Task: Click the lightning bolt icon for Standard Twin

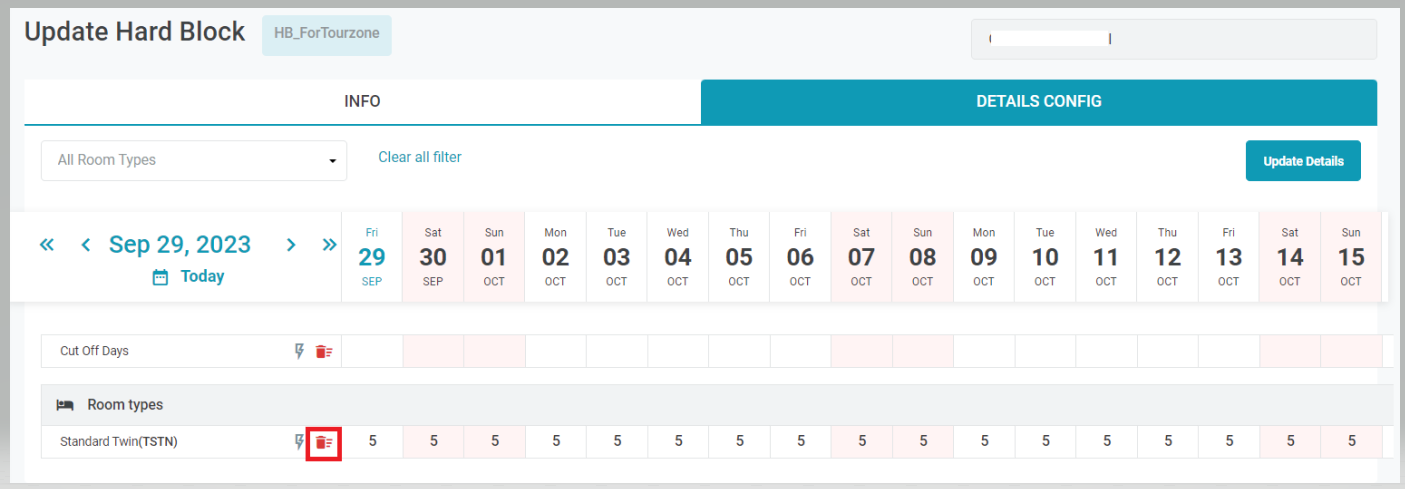Action: [x=299, y=441]
